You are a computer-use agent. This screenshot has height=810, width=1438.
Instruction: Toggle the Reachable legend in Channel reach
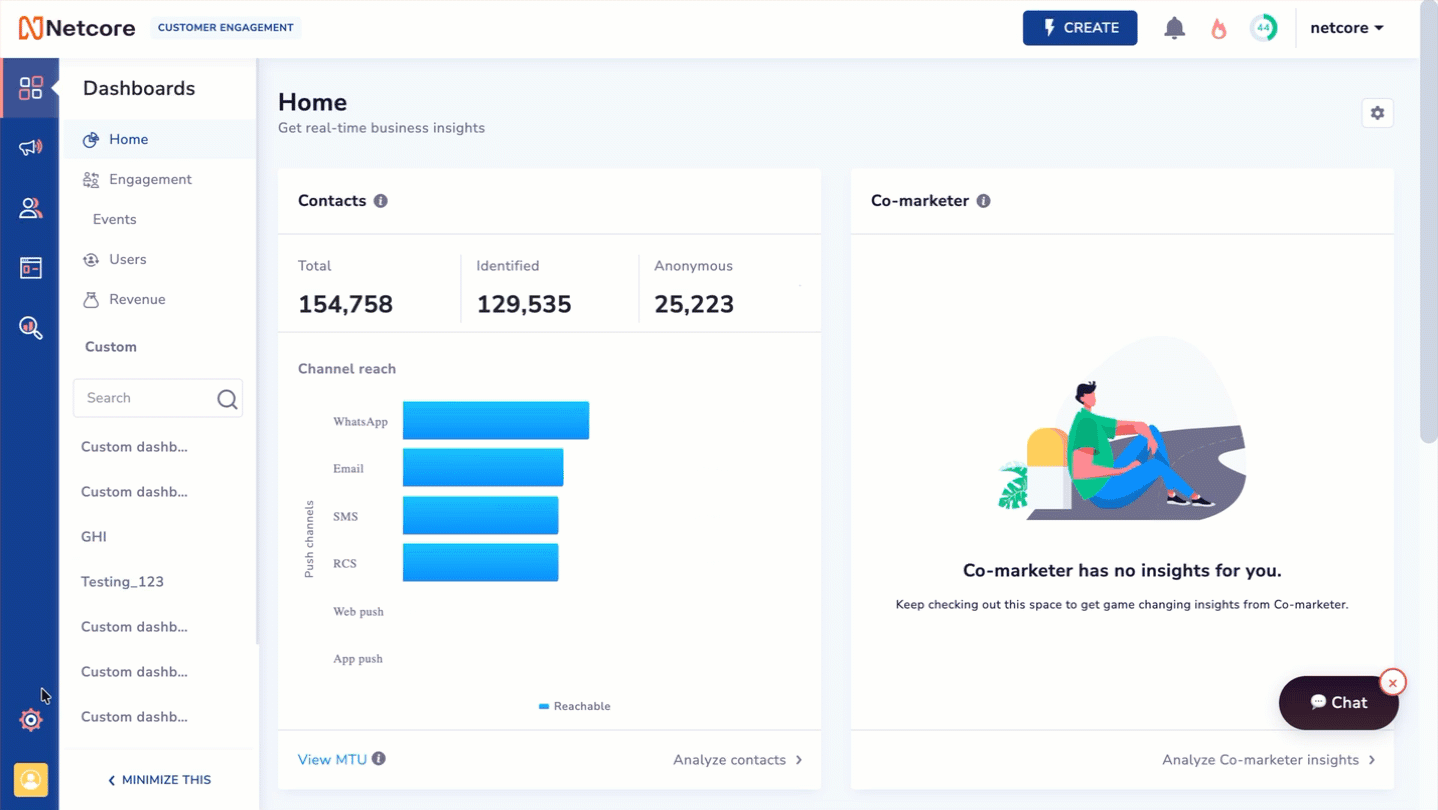(x=575, y=706)
